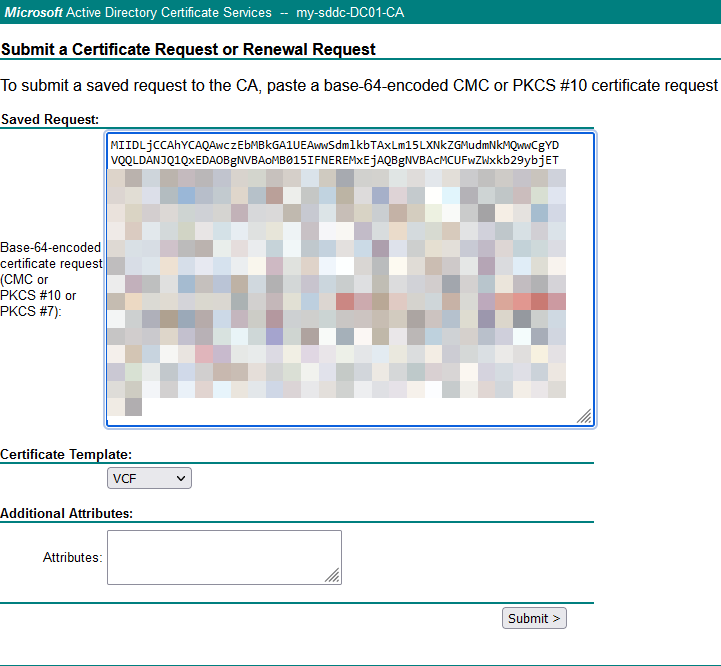This screenshot has height=666, width=721.
Task: Click the Attributes field label
Action: coord(72,557)
